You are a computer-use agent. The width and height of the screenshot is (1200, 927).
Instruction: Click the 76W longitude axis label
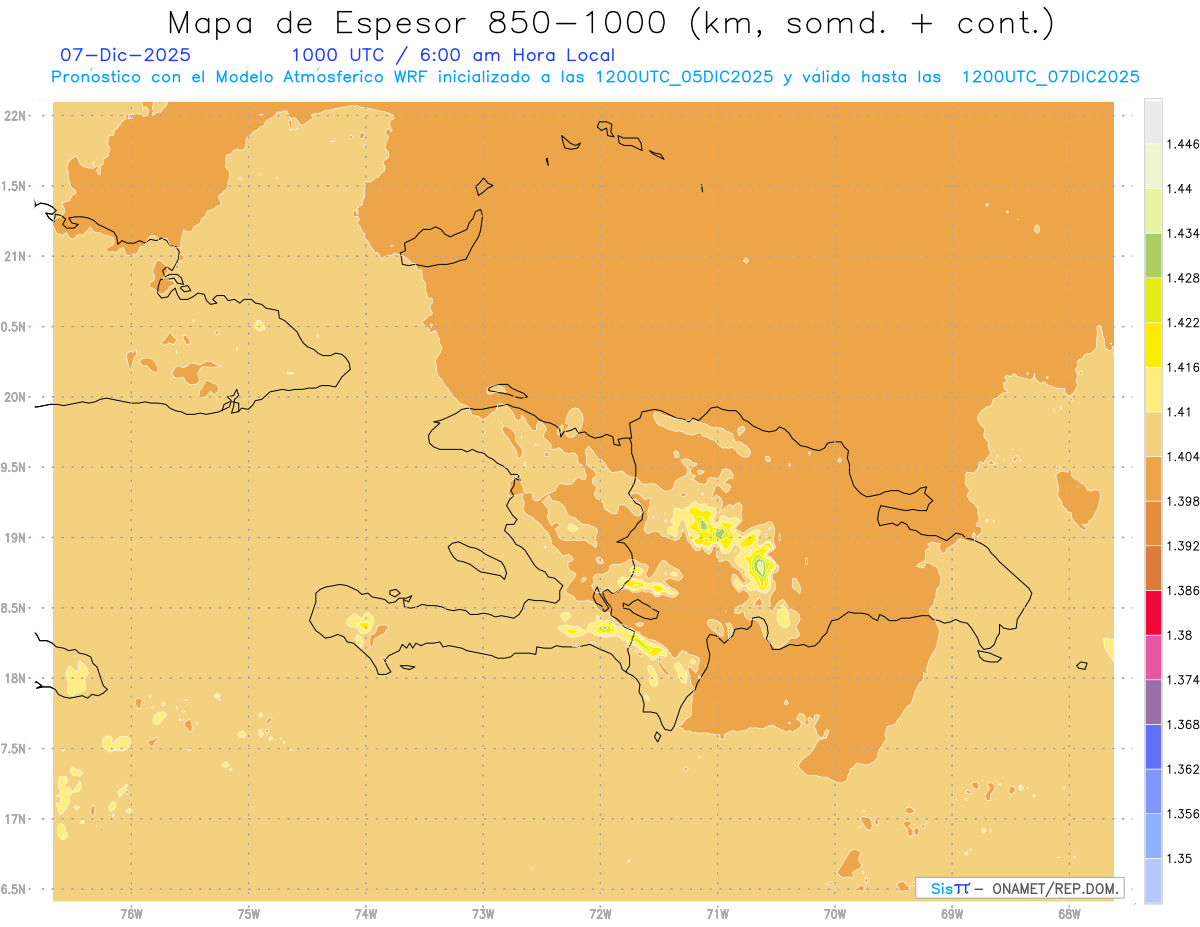pos(131,914)
